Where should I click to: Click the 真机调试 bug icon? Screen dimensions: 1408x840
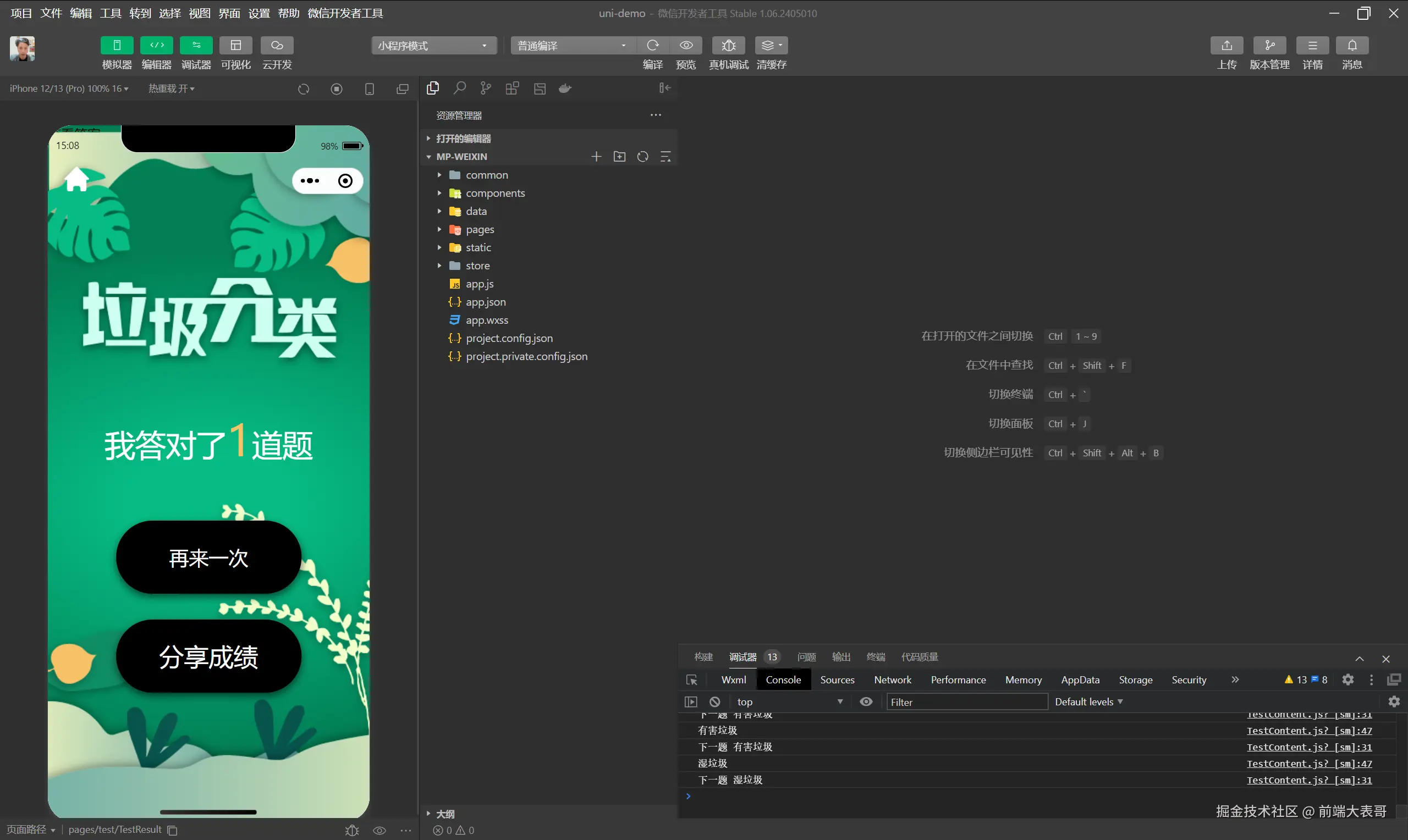[x=728, y=45]
